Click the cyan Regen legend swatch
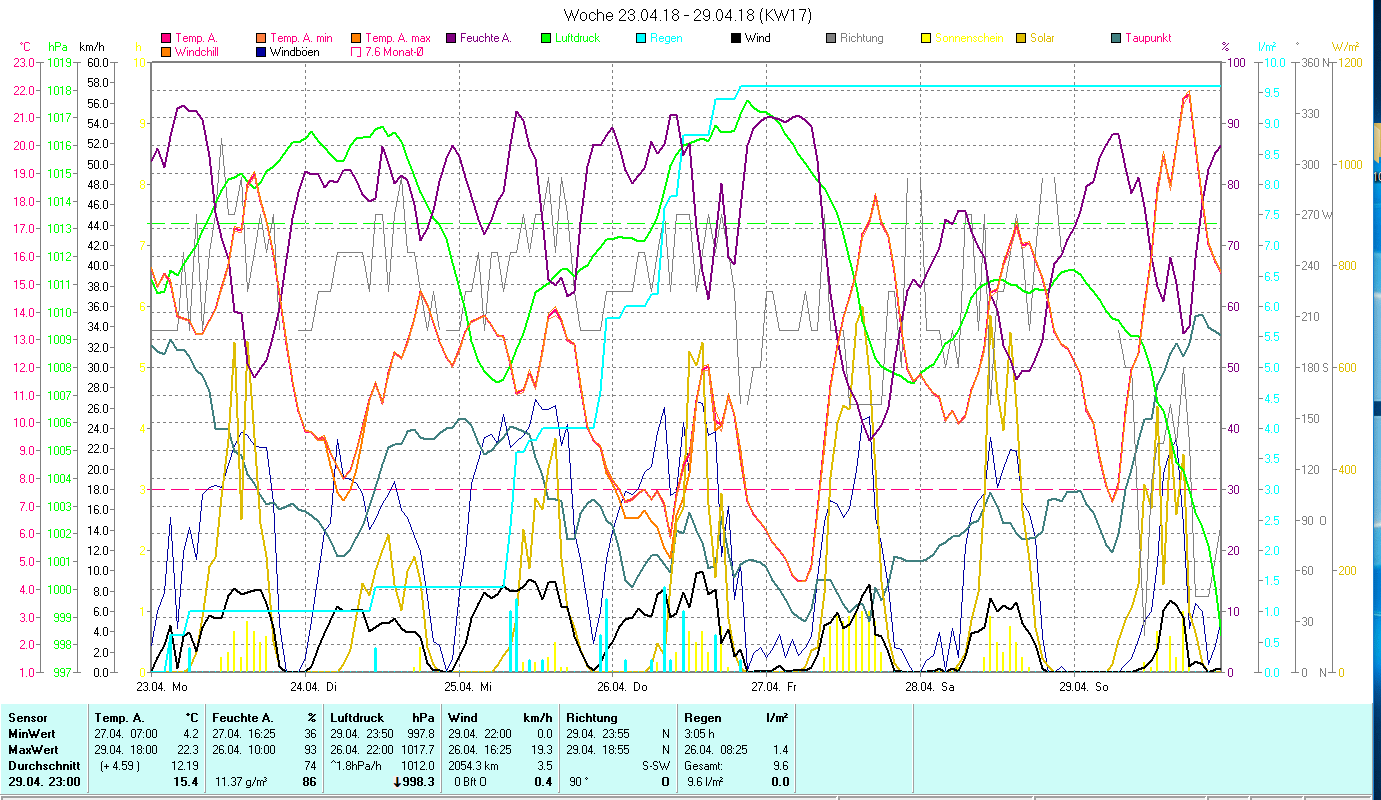Image resolution: width=1381 pixels, height=800 pixels. (641, 38)
